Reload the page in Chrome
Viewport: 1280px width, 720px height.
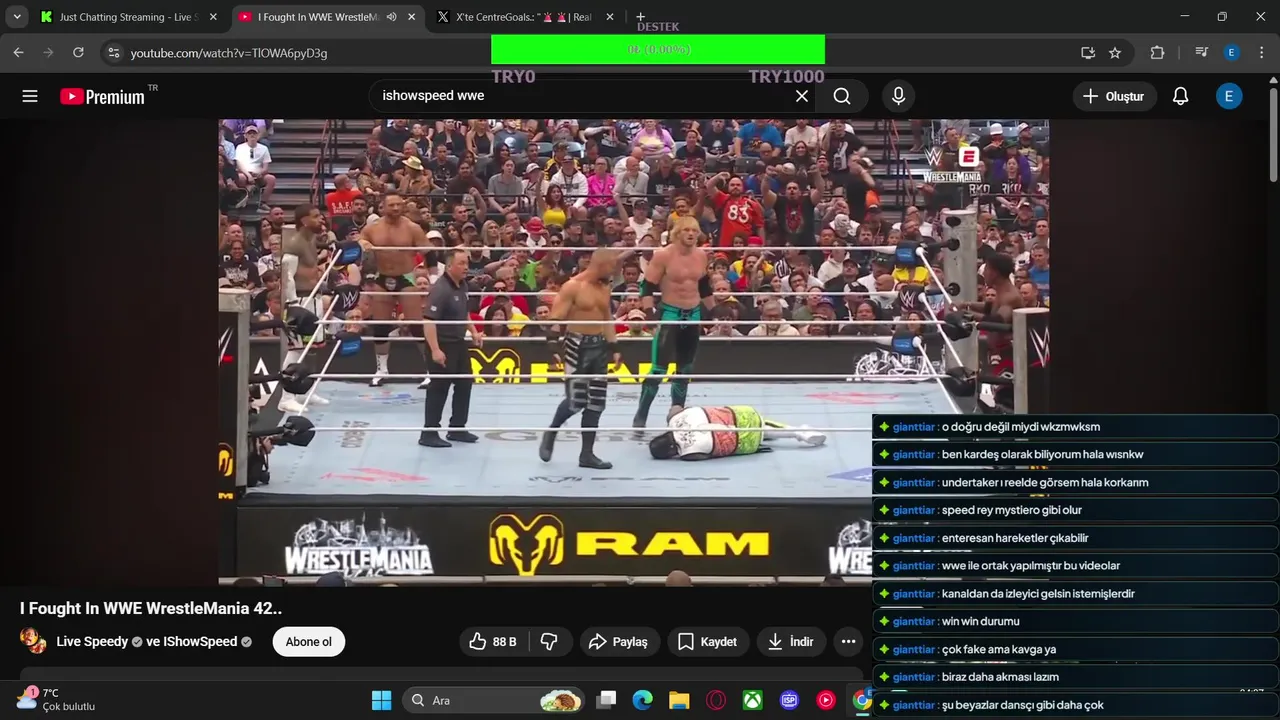point(78,52)
